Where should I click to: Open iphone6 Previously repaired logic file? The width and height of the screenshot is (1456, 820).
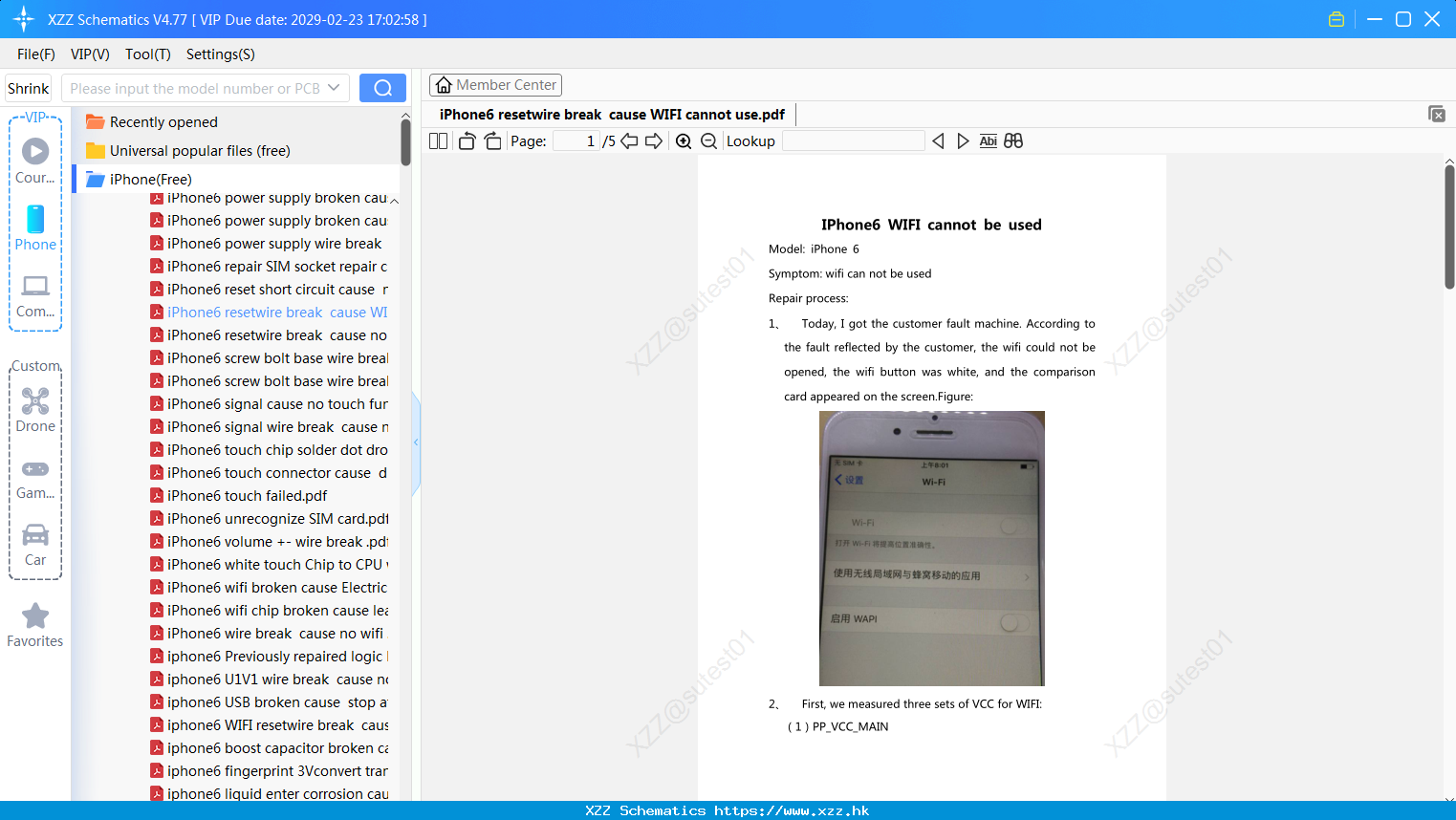pos(269,657)
